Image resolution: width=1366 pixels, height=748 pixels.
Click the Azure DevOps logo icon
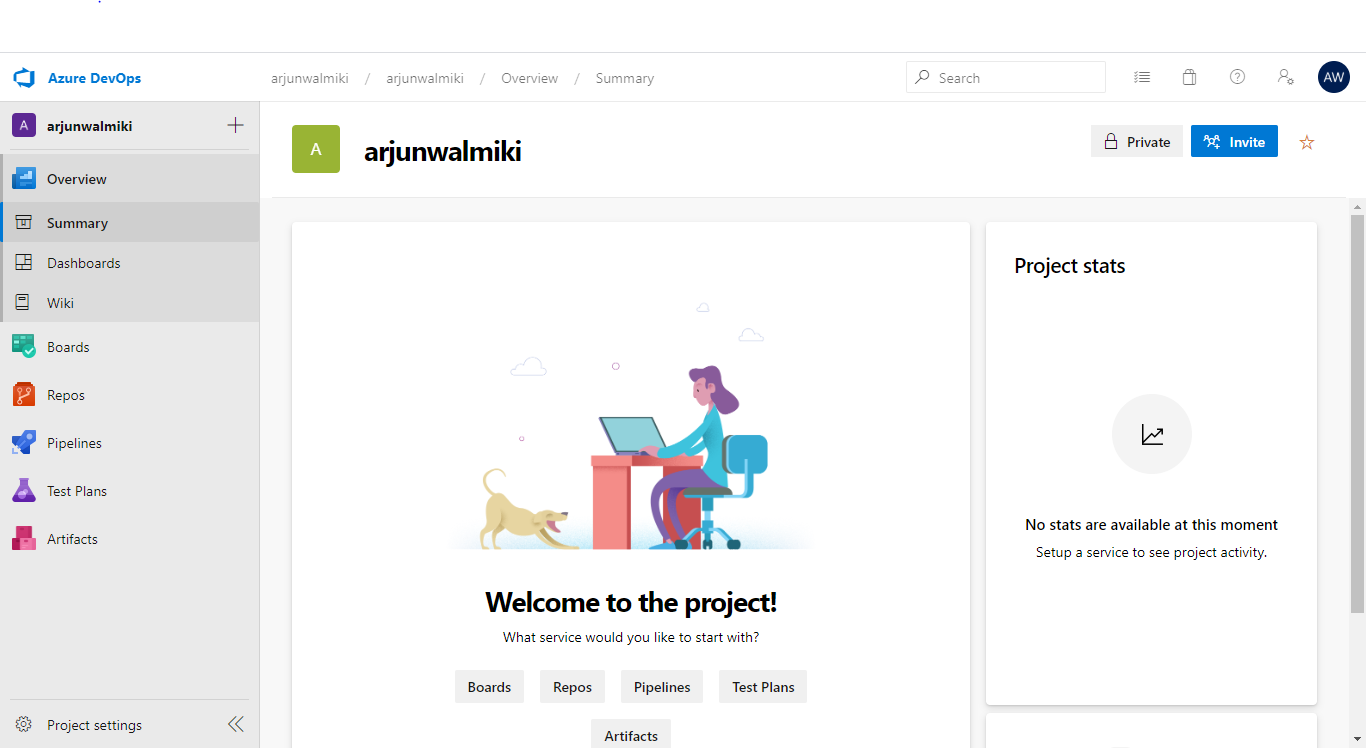click(x=24, y=78)
